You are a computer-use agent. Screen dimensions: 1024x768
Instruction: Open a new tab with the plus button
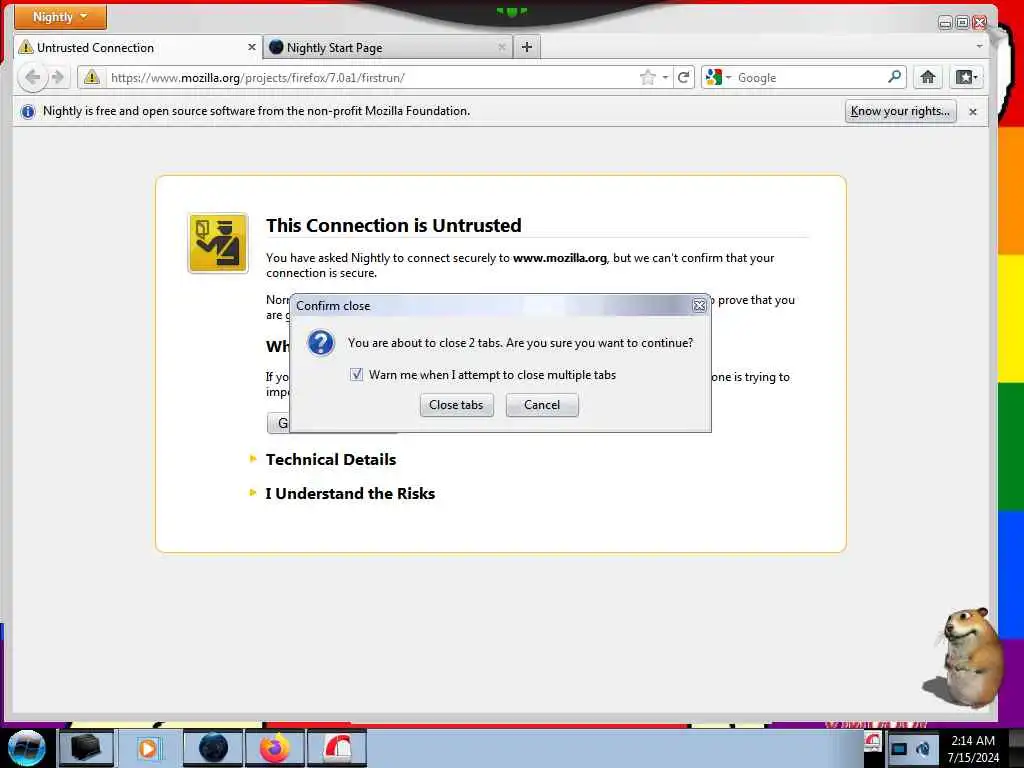[527, 47]
